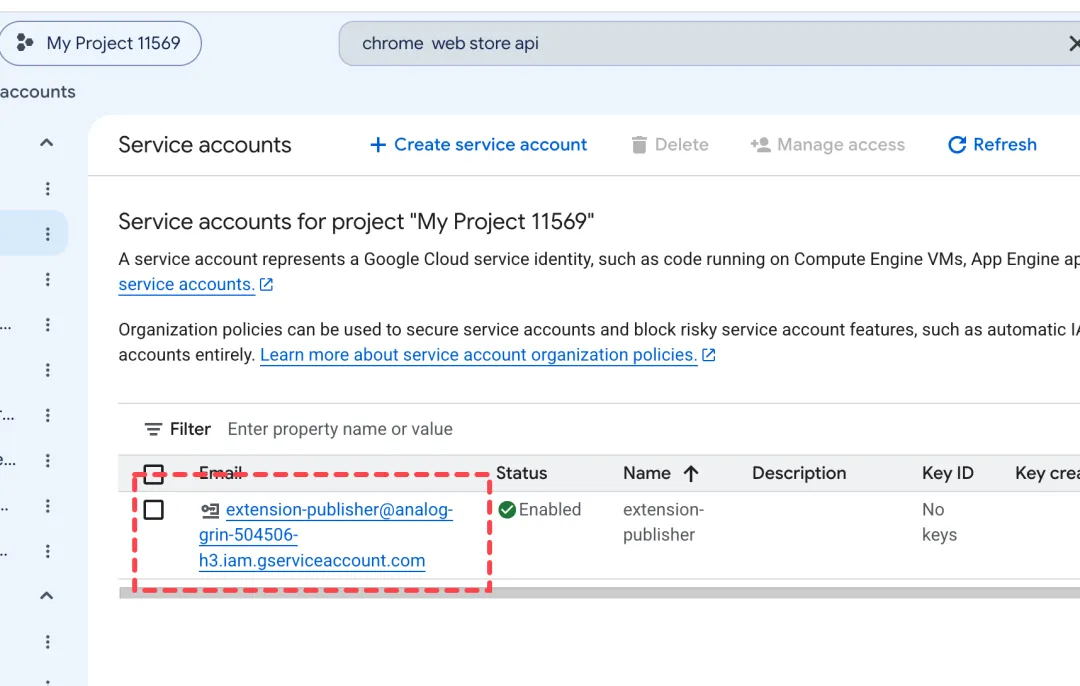Select the "extension-publisher" name cell
The height and width of the screenshot is (686, 1080).
pyautogui.click(x=663, y=522)
